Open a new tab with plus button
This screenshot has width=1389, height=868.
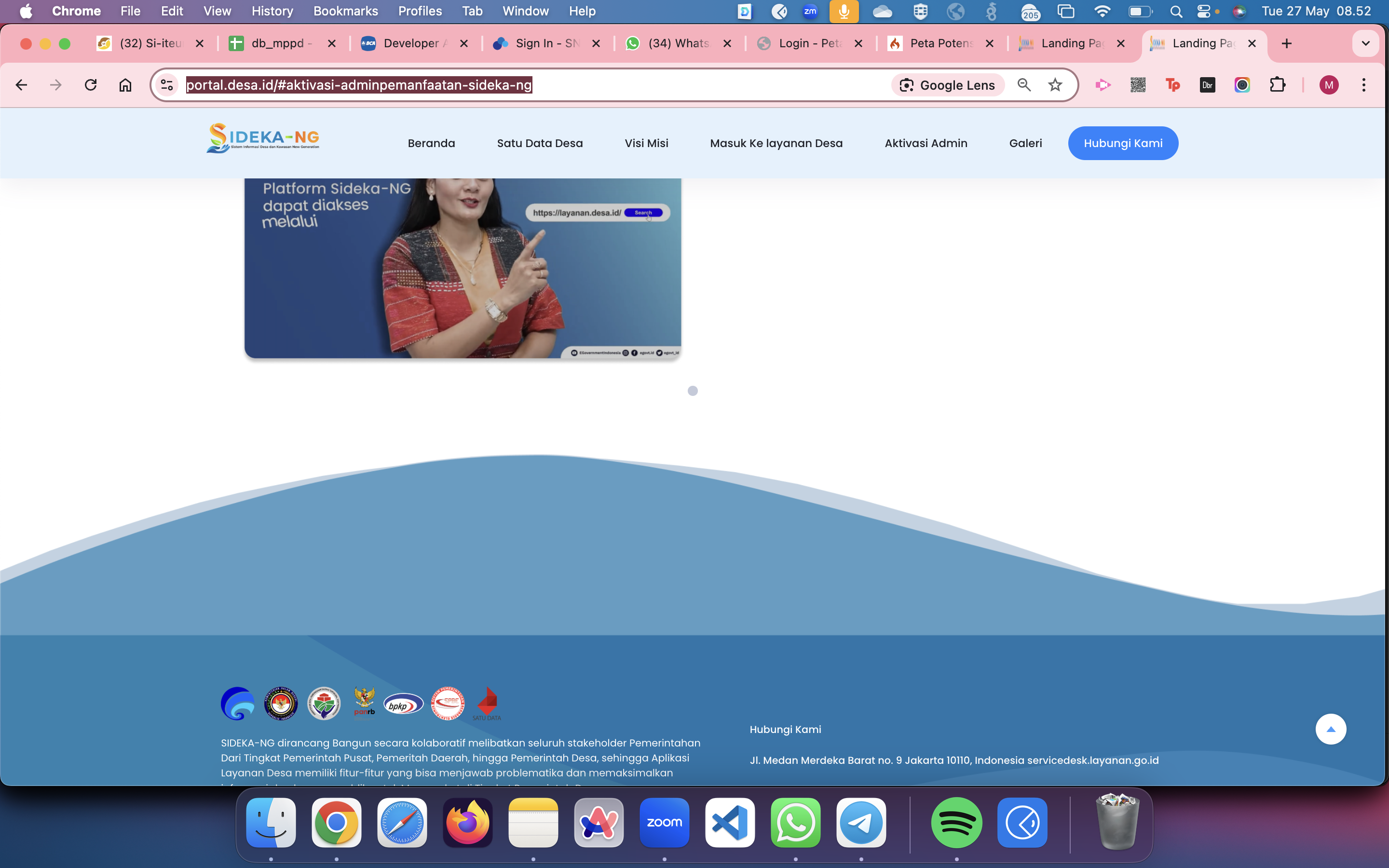[x=1287, y=43]
